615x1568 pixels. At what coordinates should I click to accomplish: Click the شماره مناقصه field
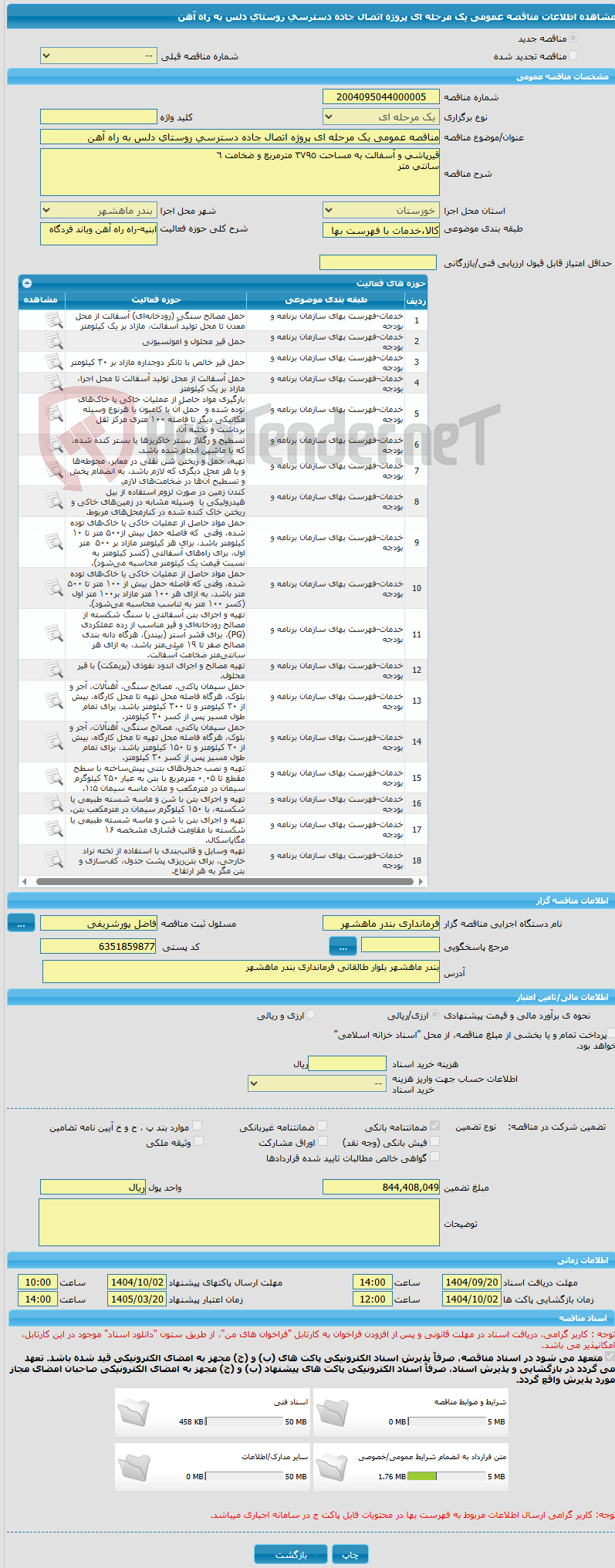(x=381, y=96)
